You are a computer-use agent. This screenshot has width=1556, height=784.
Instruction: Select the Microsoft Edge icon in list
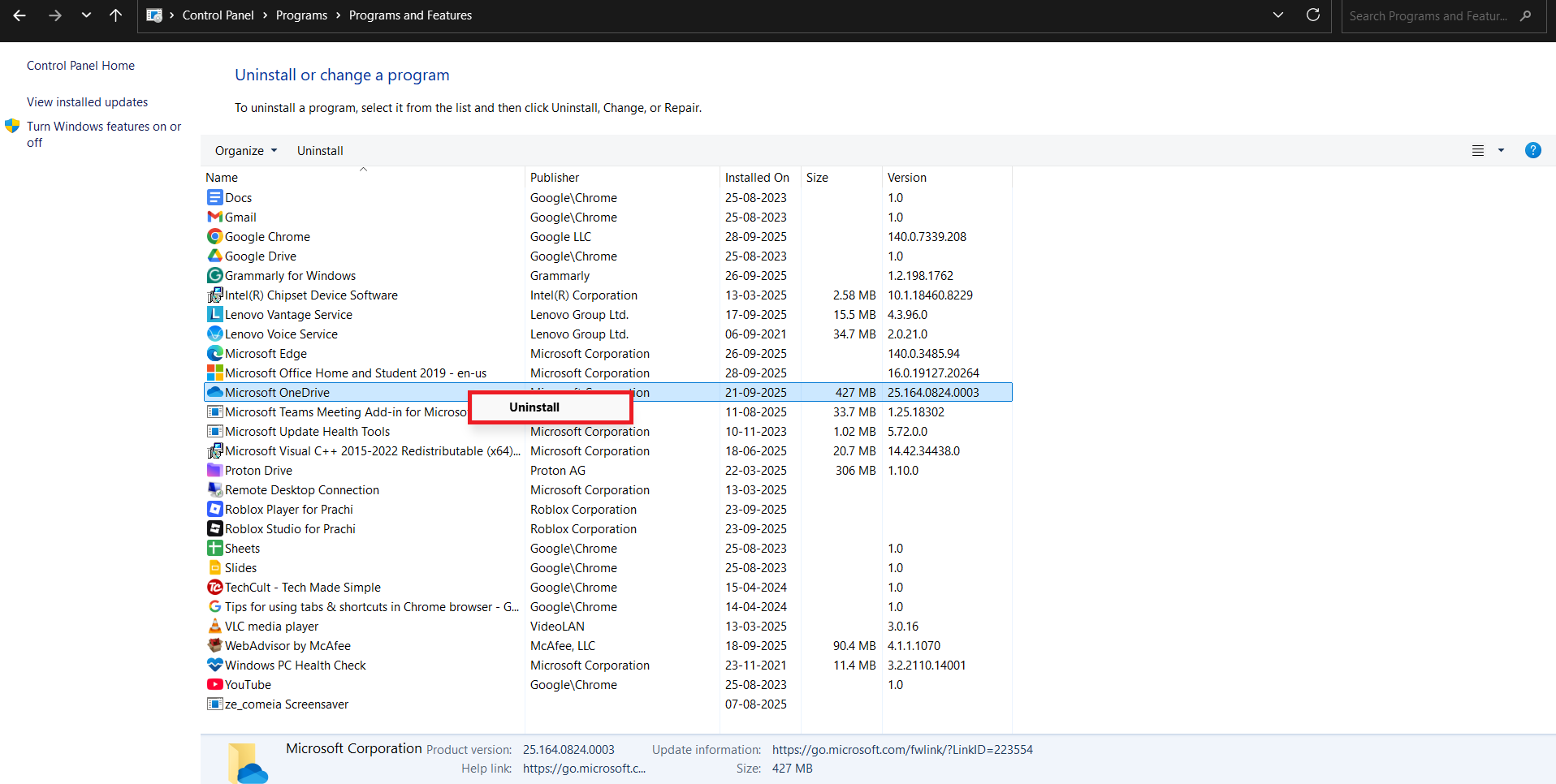(214, 353)
